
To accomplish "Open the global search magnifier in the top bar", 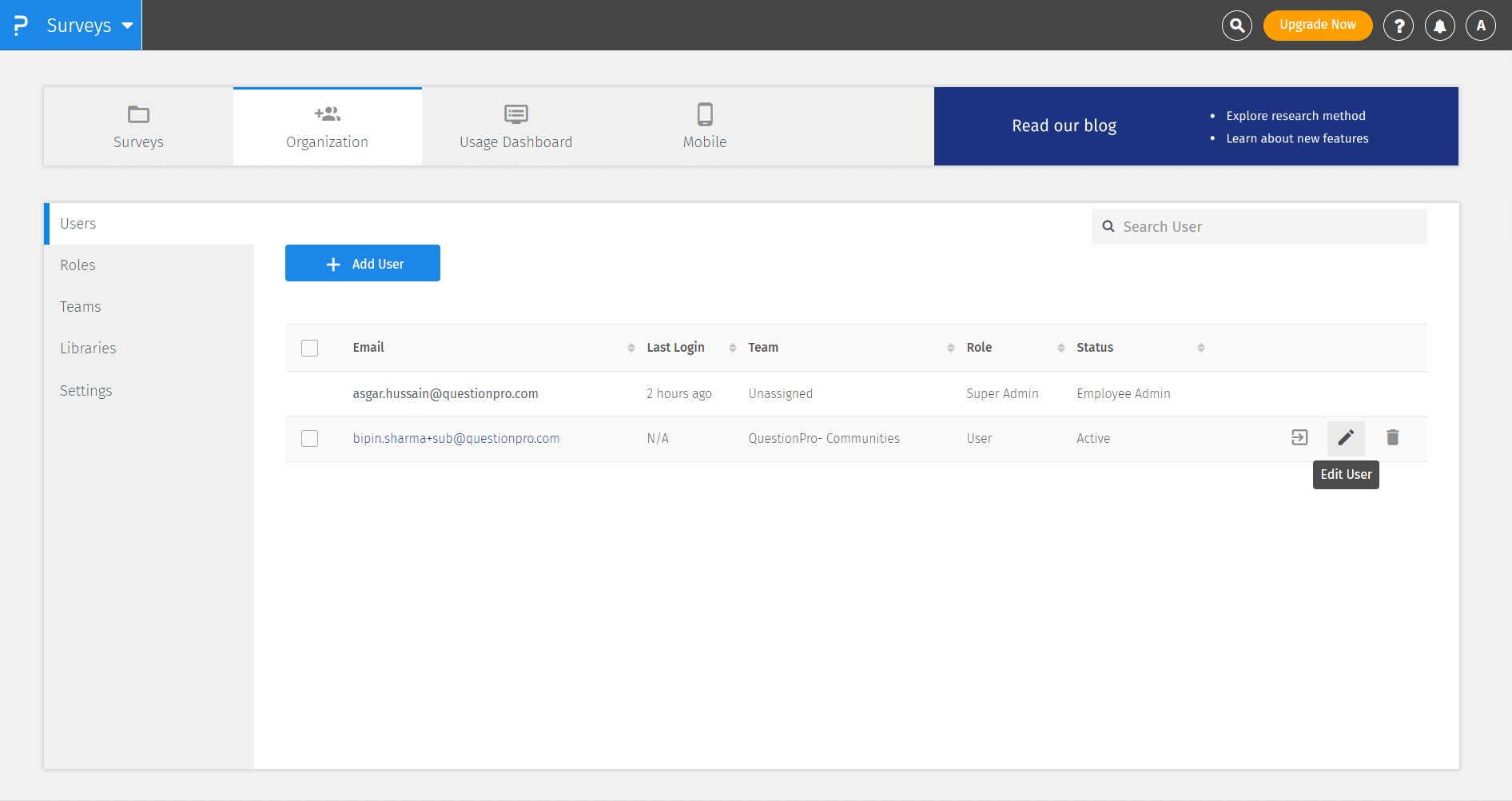I will click(x=1236, y=25).
